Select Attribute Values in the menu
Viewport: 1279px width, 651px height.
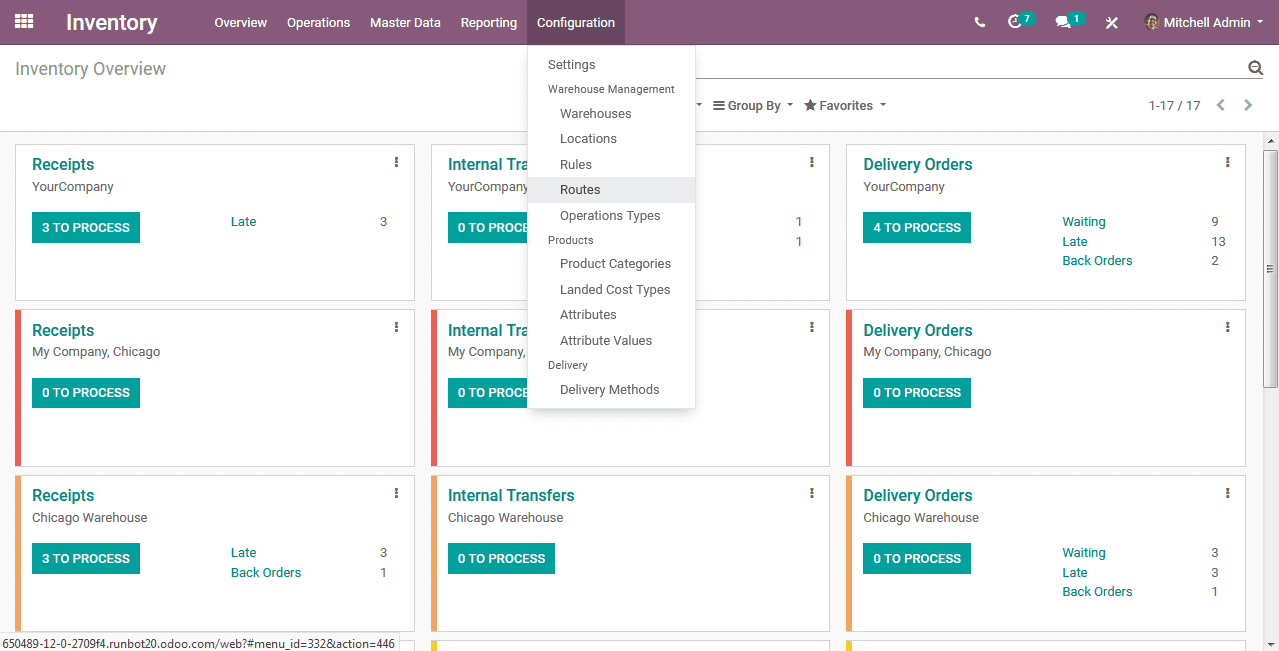click(x=611, y=340)
